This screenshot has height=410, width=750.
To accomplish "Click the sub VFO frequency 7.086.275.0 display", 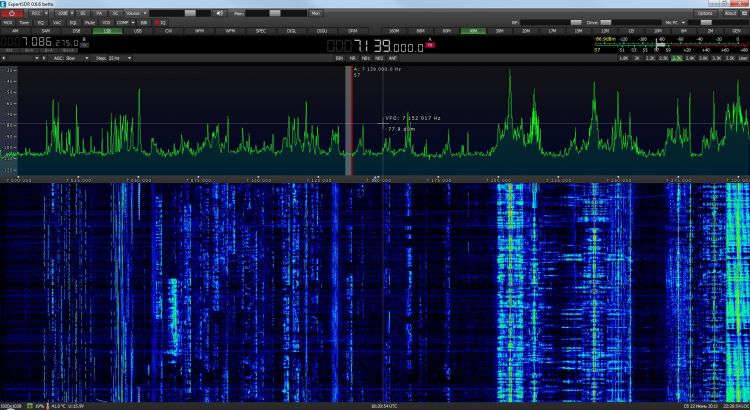I will pyautogui.click(x=40, y=43).
